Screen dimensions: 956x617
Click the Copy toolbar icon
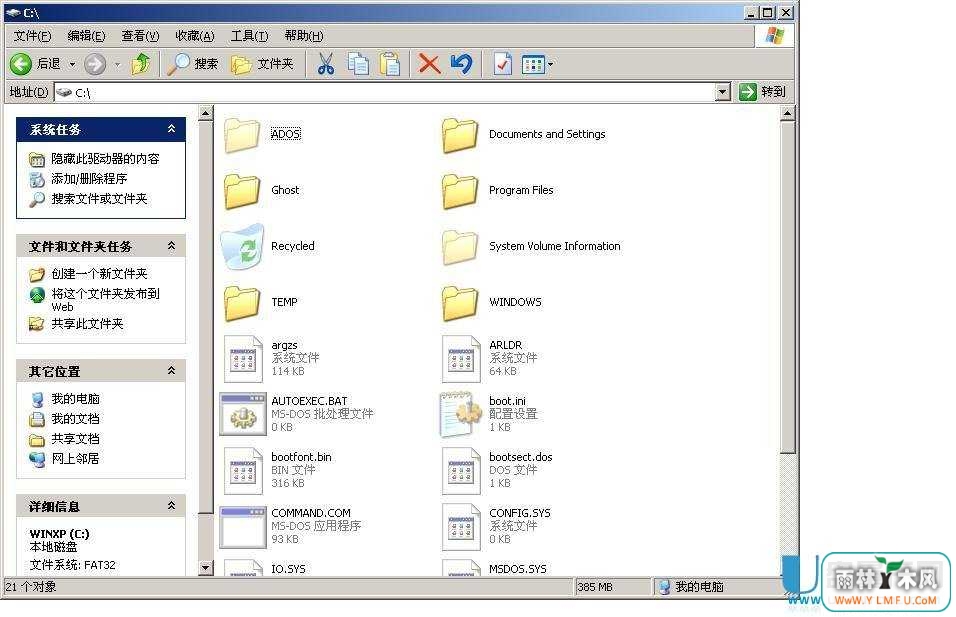[358, 63]
